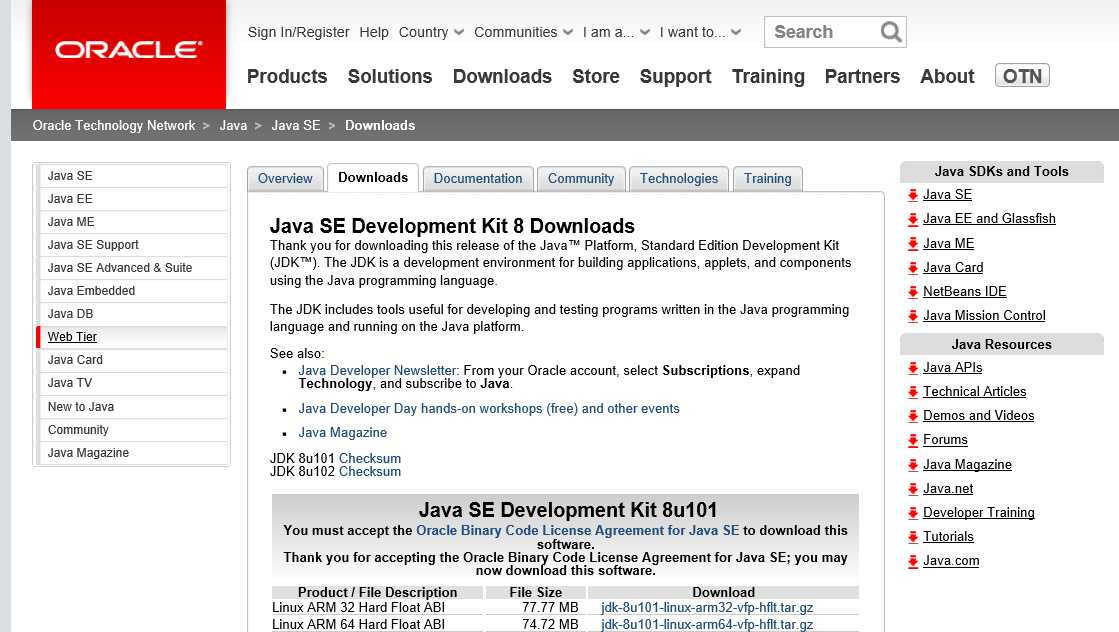Open the Downloads main menu item
This screenshot has height=632, width=1119.
click(x=502, y=76)
